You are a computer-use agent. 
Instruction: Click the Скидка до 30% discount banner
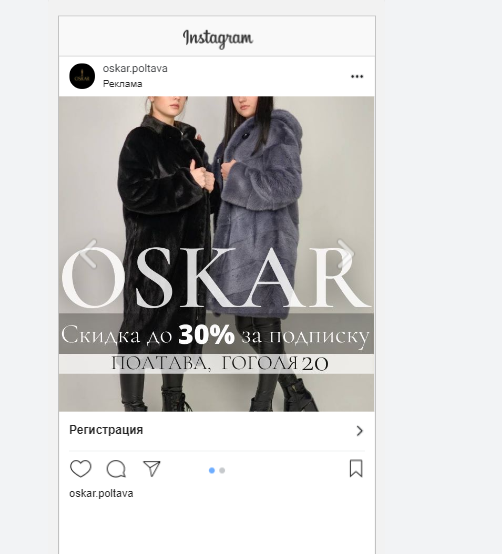tap(216, 334)
